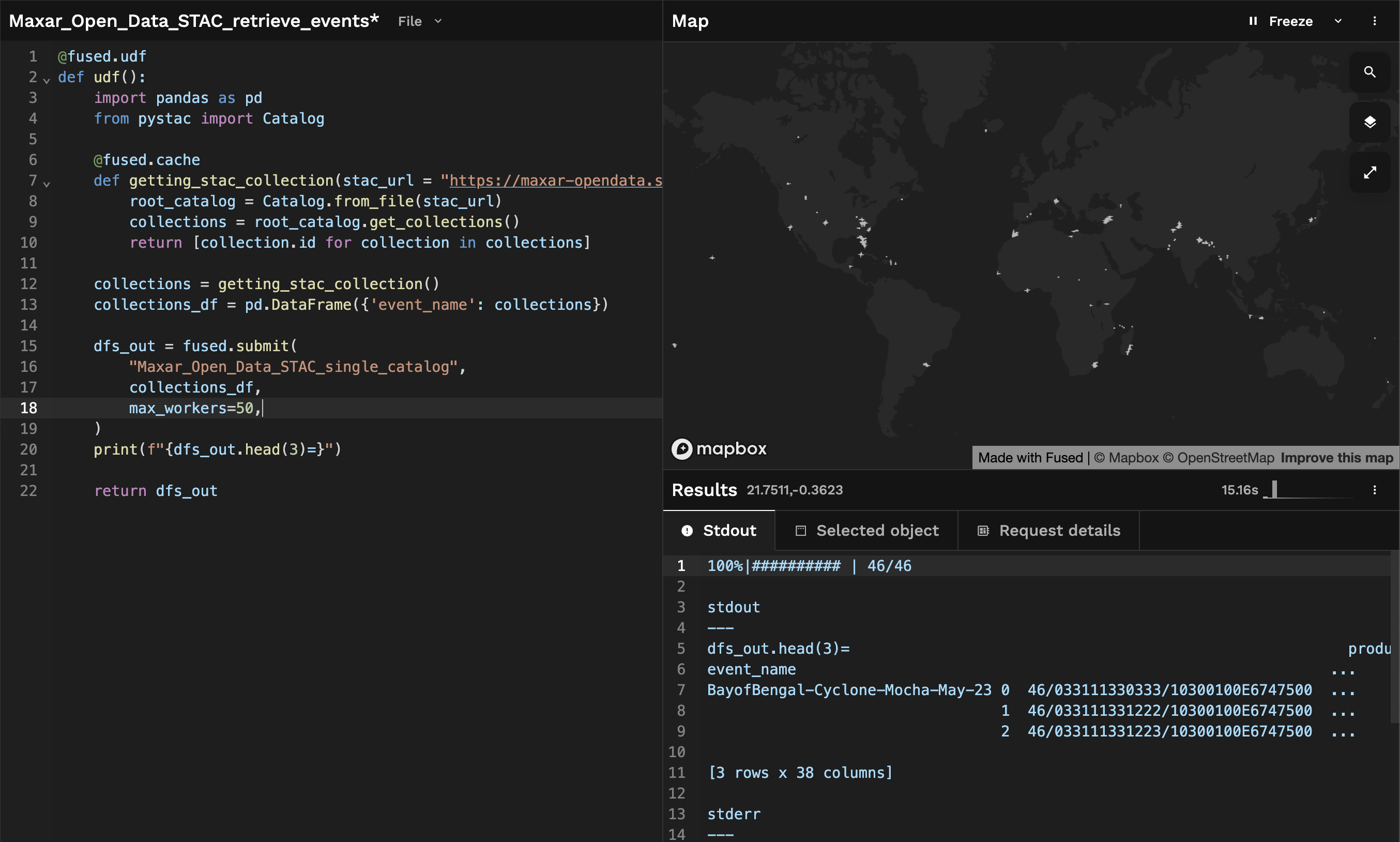Click the Map panel heading
The height and width of the screenshot is (842, 1400).
point(690,21)
